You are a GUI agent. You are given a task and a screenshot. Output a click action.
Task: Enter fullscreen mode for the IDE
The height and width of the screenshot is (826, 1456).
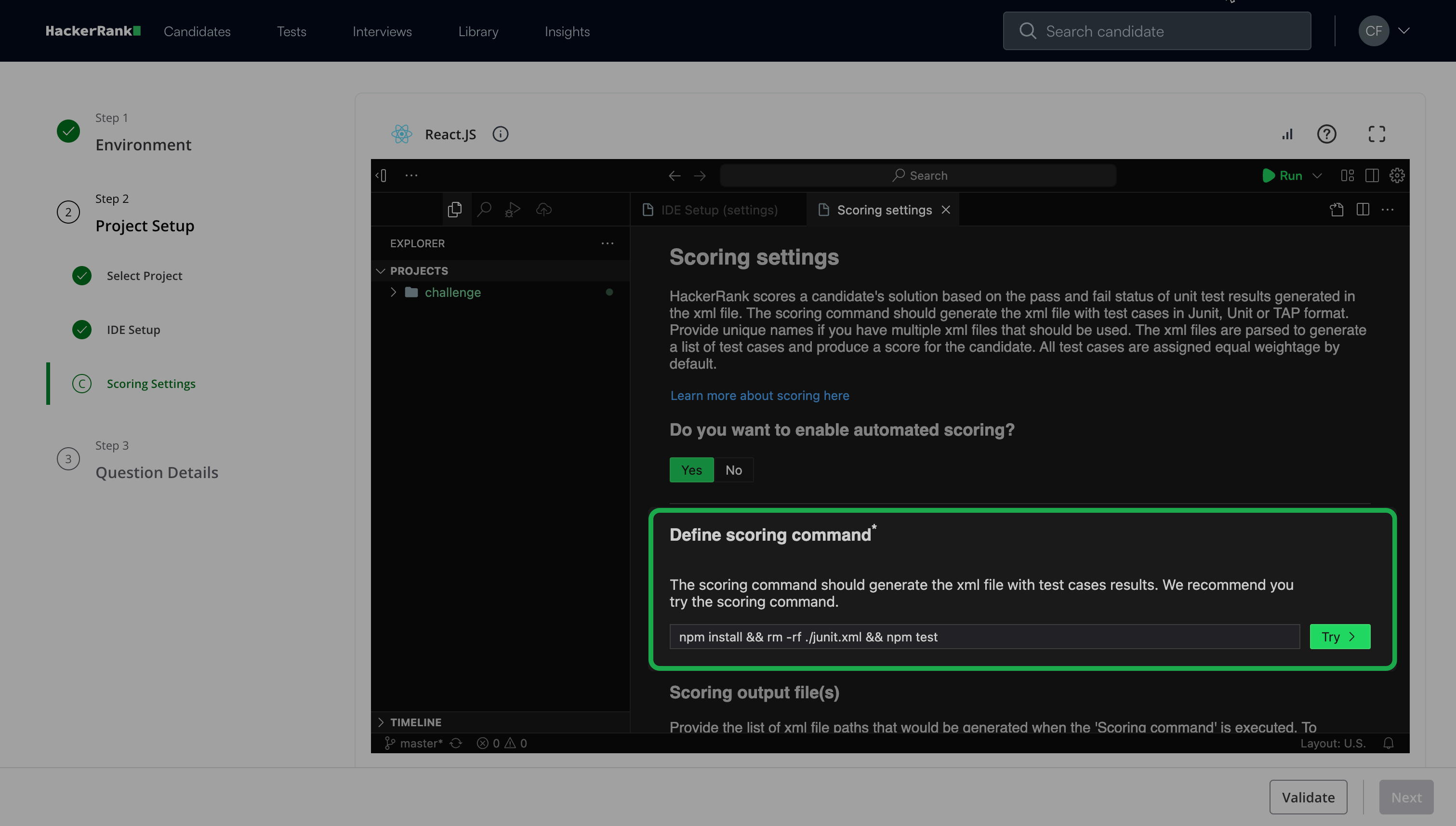1377,134
